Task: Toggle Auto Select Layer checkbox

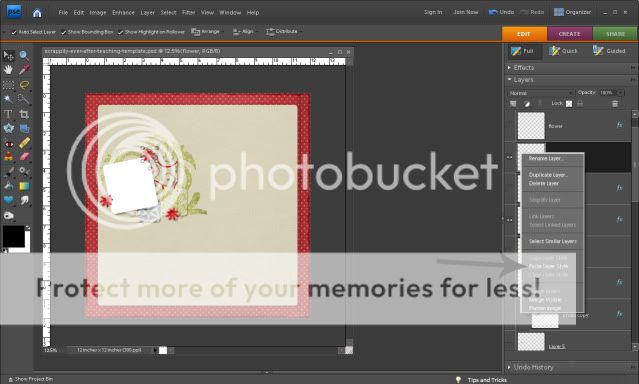Action: (14, 32)
